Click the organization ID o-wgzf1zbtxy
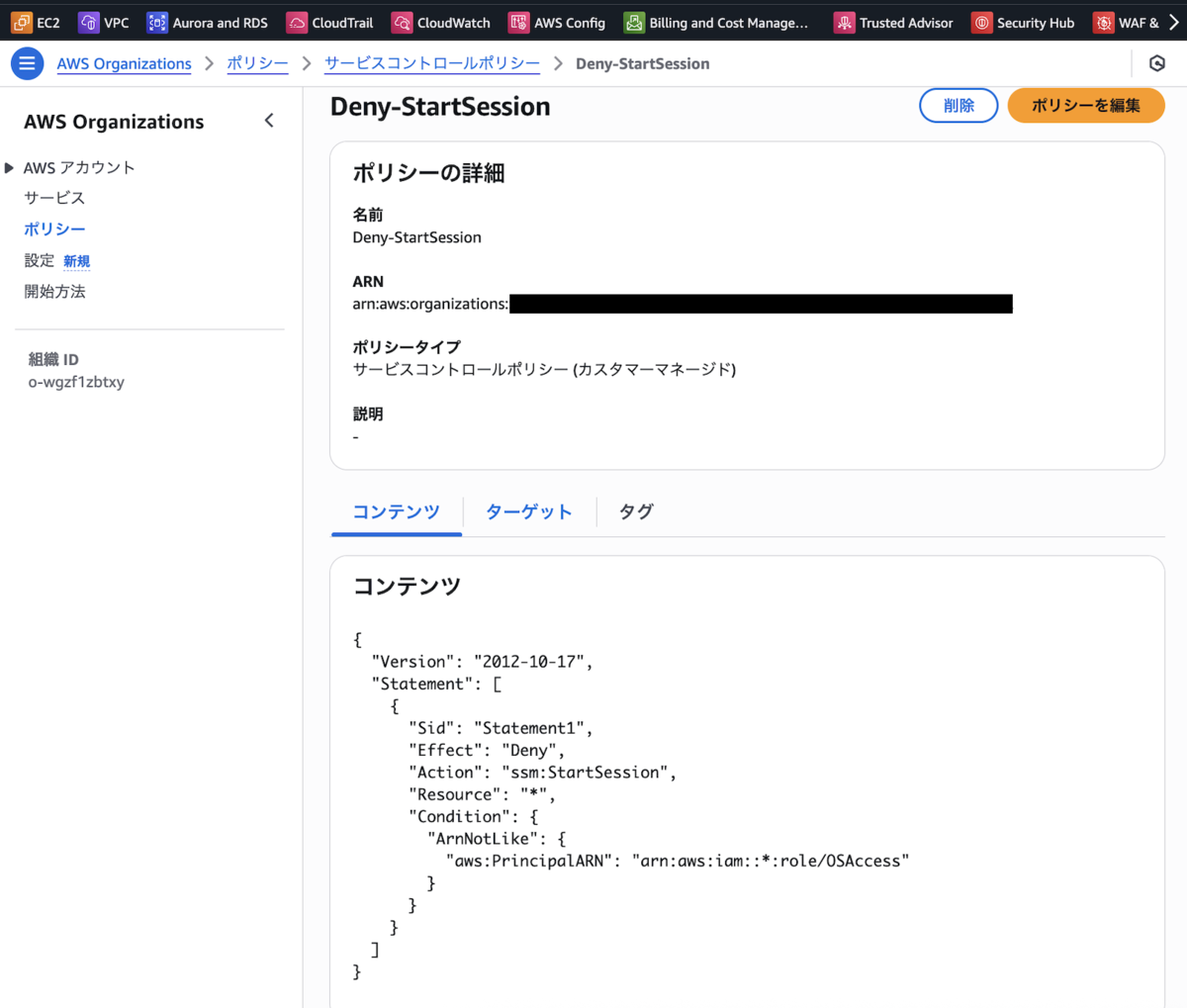This screenshot has width=1187, height=1008. coord(76,382)
